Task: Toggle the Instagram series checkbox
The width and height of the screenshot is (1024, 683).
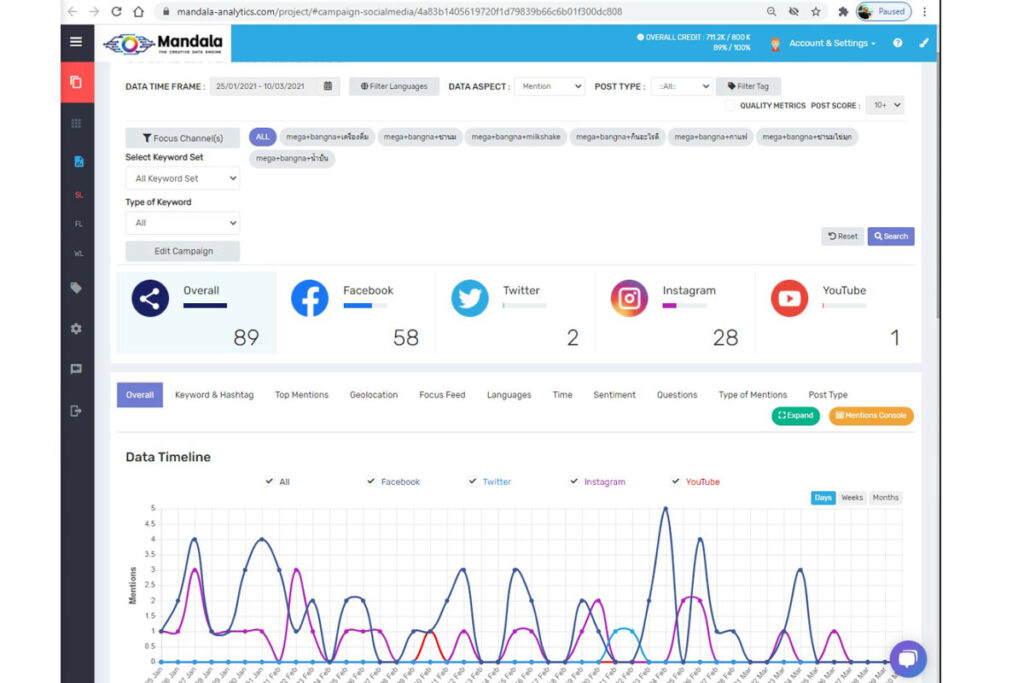Action: (573, 481)
